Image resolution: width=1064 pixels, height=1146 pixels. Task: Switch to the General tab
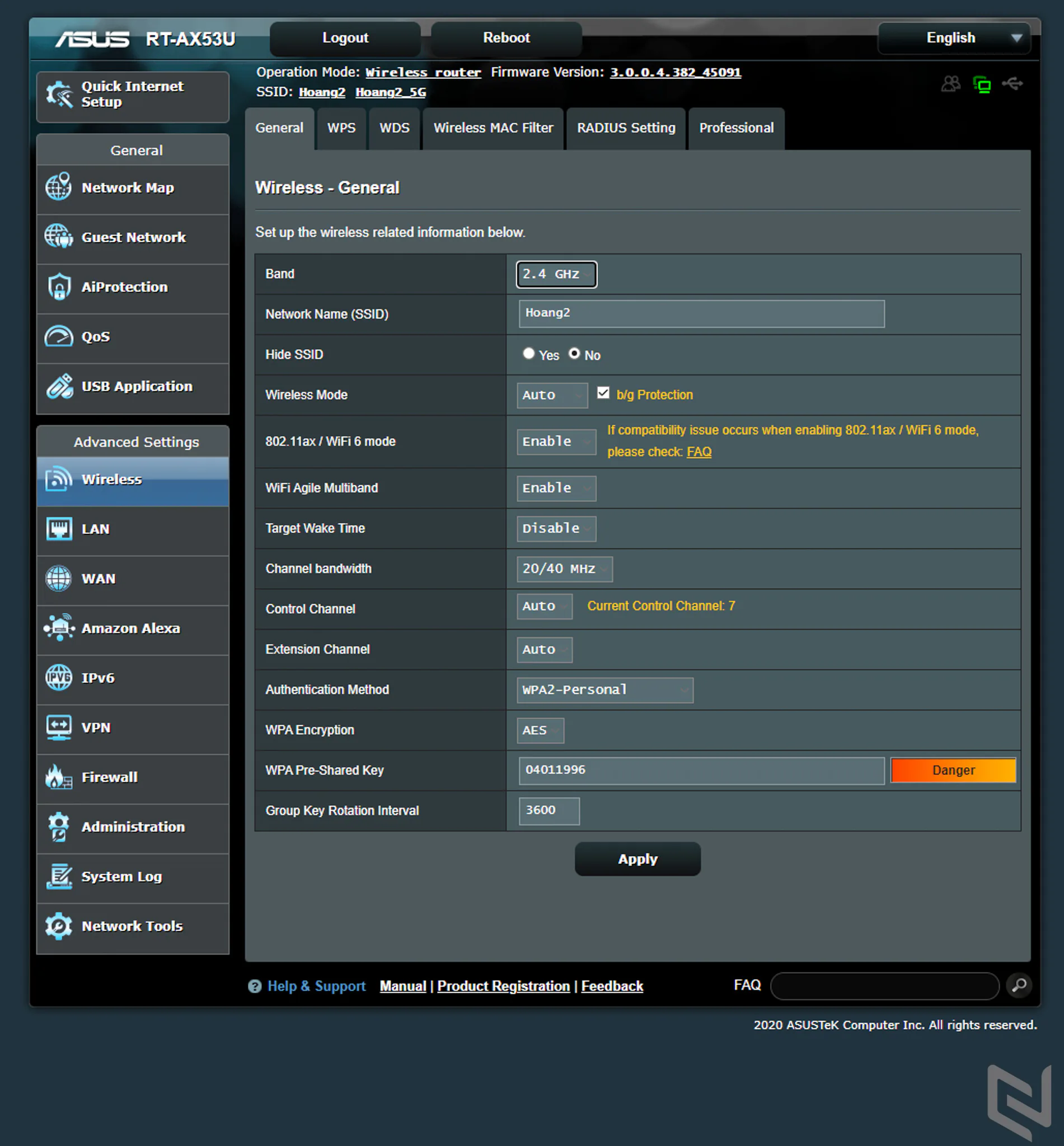pyautogui.click(x=279, y=128)
